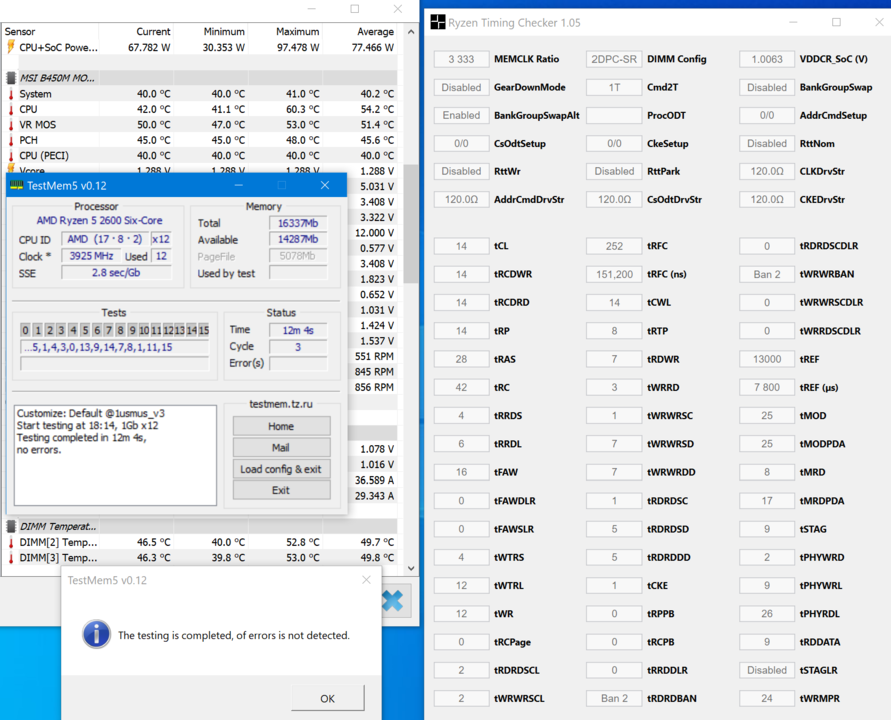Click the tFAW value field 16
The height and width of the screenshot is (720, 891).
[x=461, y=472]
